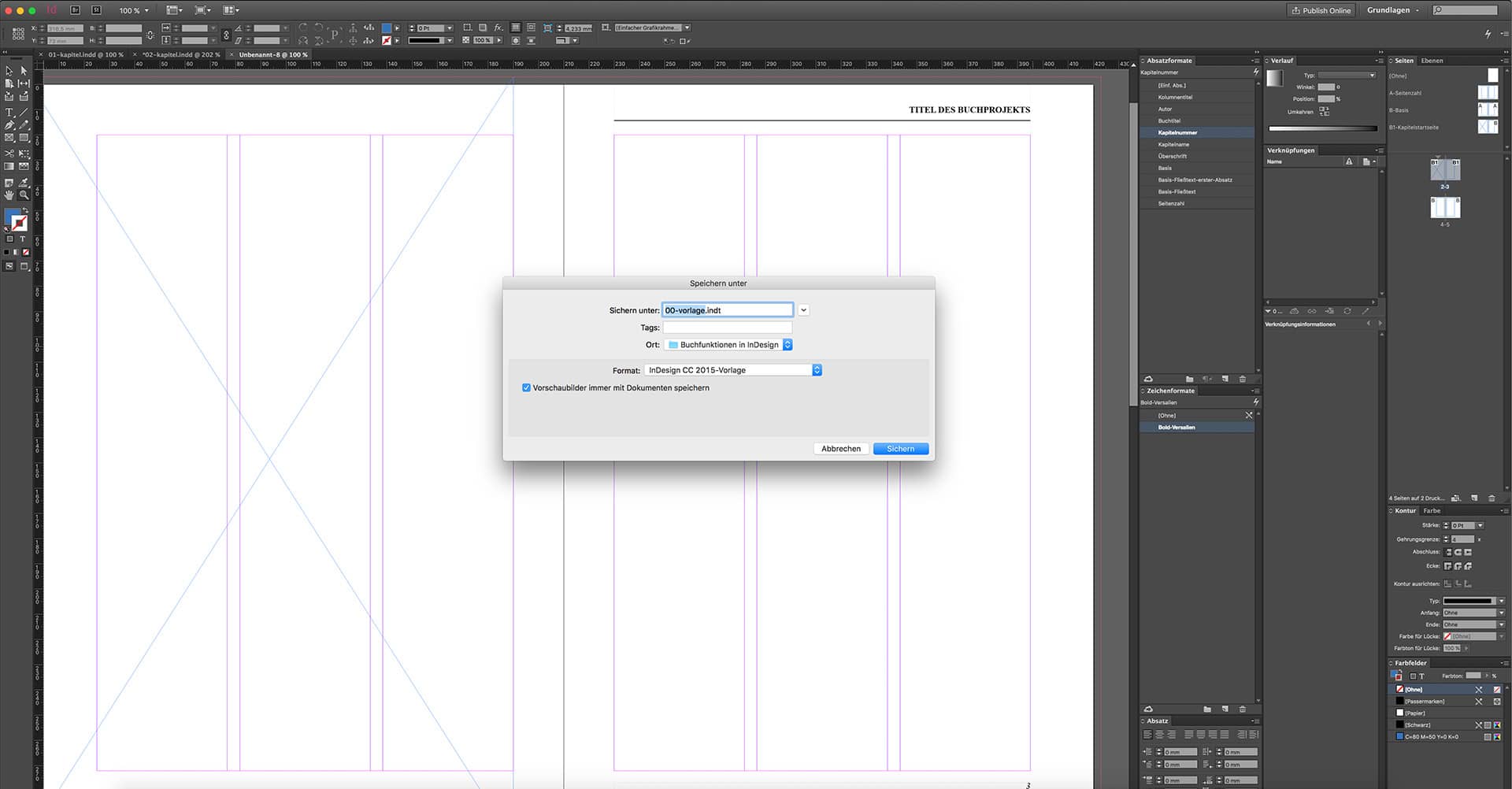Open the 01-kapitel.indd document tab

click(x=85, y=54)
